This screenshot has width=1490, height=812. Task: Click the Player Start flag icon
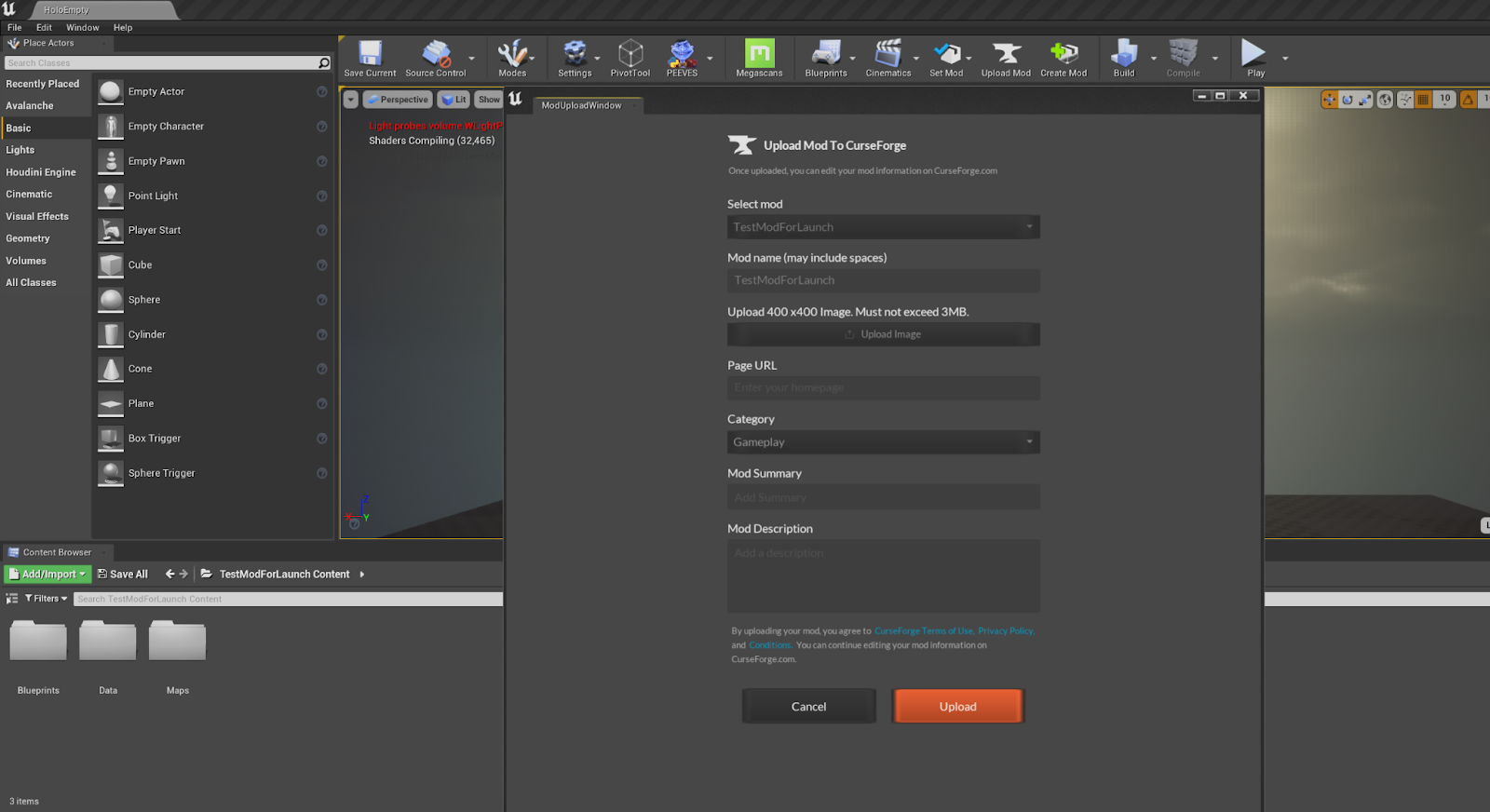(111, 230)
